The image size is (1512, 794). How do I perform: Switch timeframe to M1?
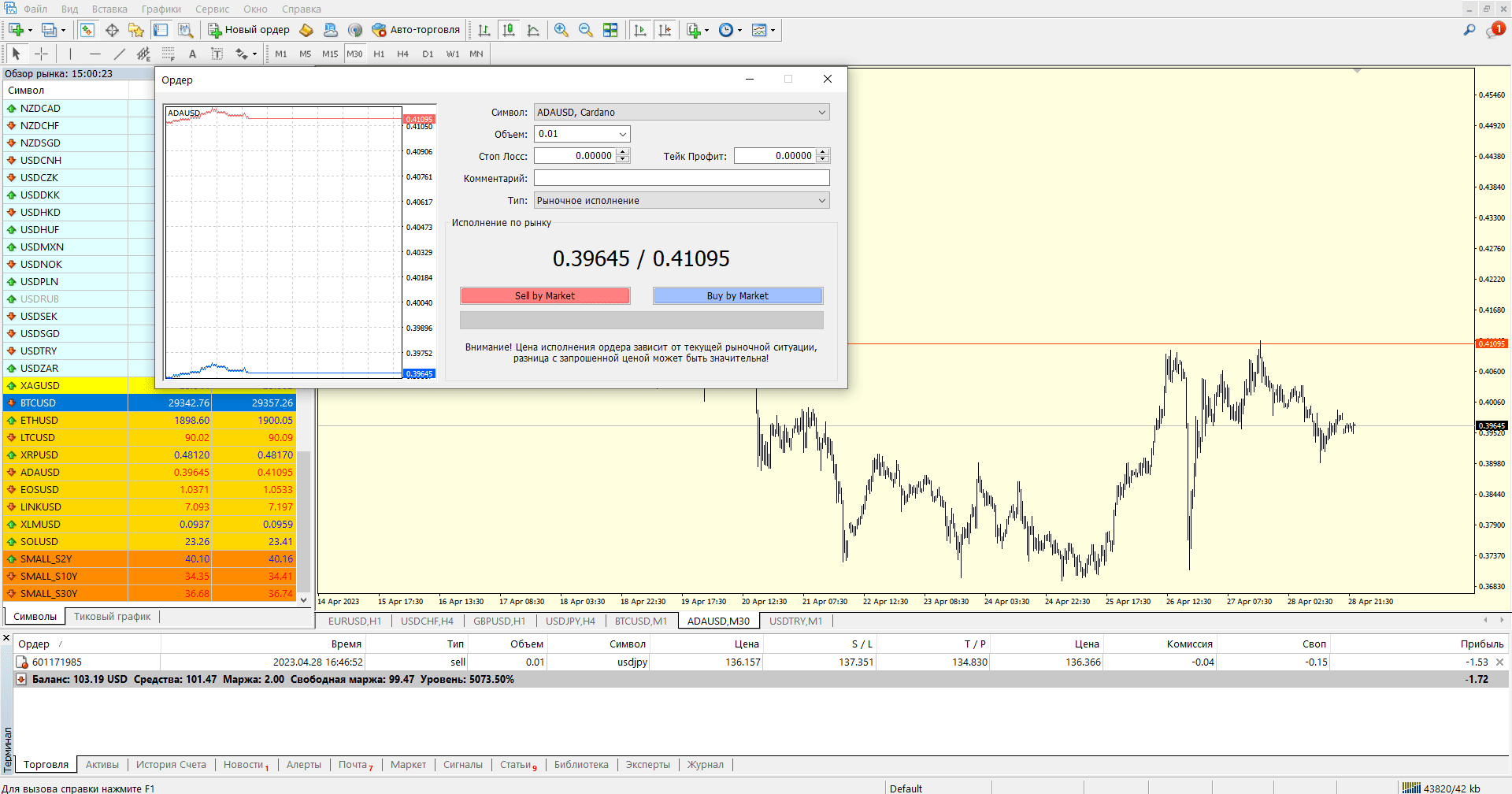click(281, 54)
